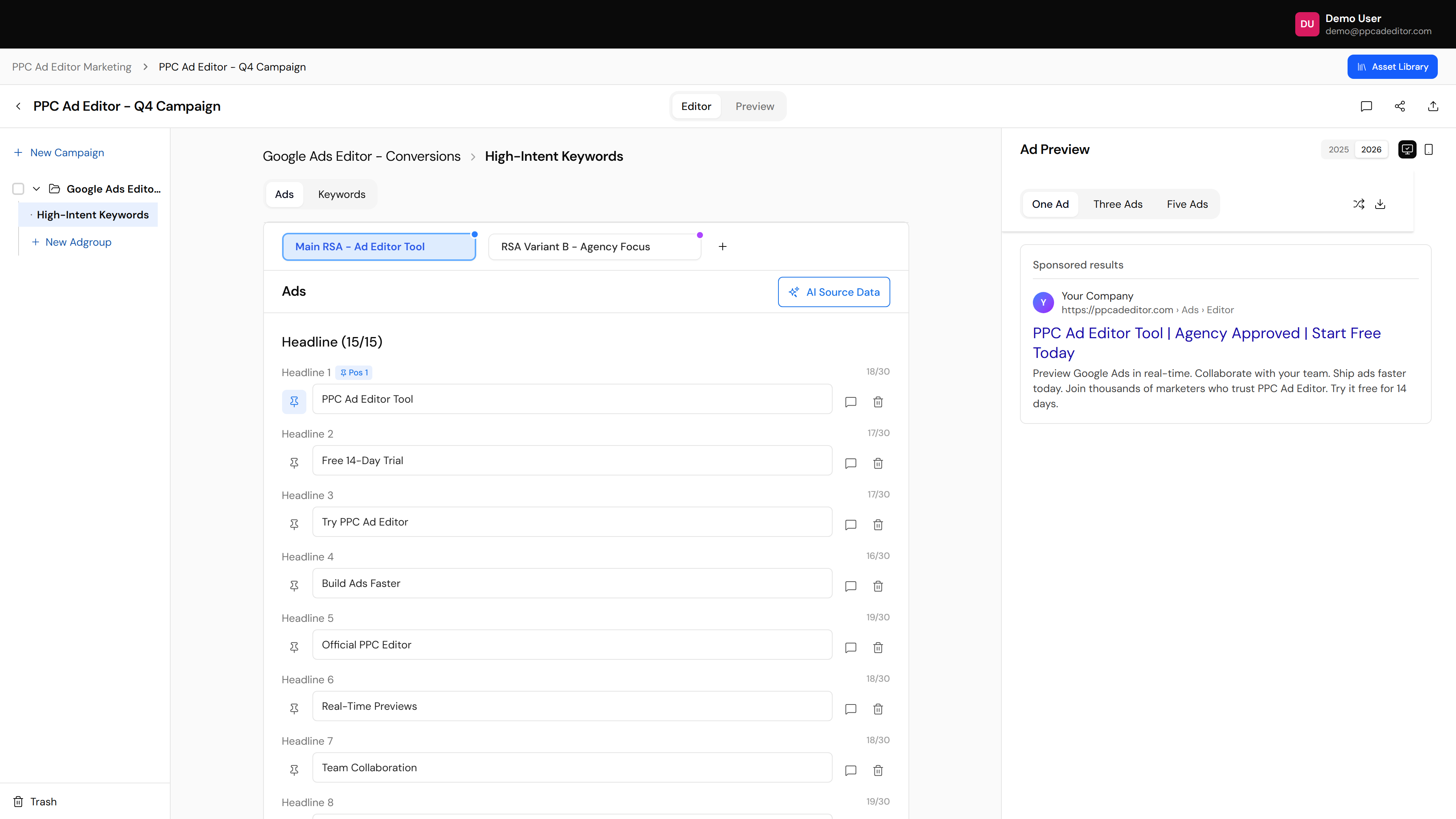This screenshot has width=1456, height=819.
Task: Edit the Headline 1 text field
Action: 572,399
